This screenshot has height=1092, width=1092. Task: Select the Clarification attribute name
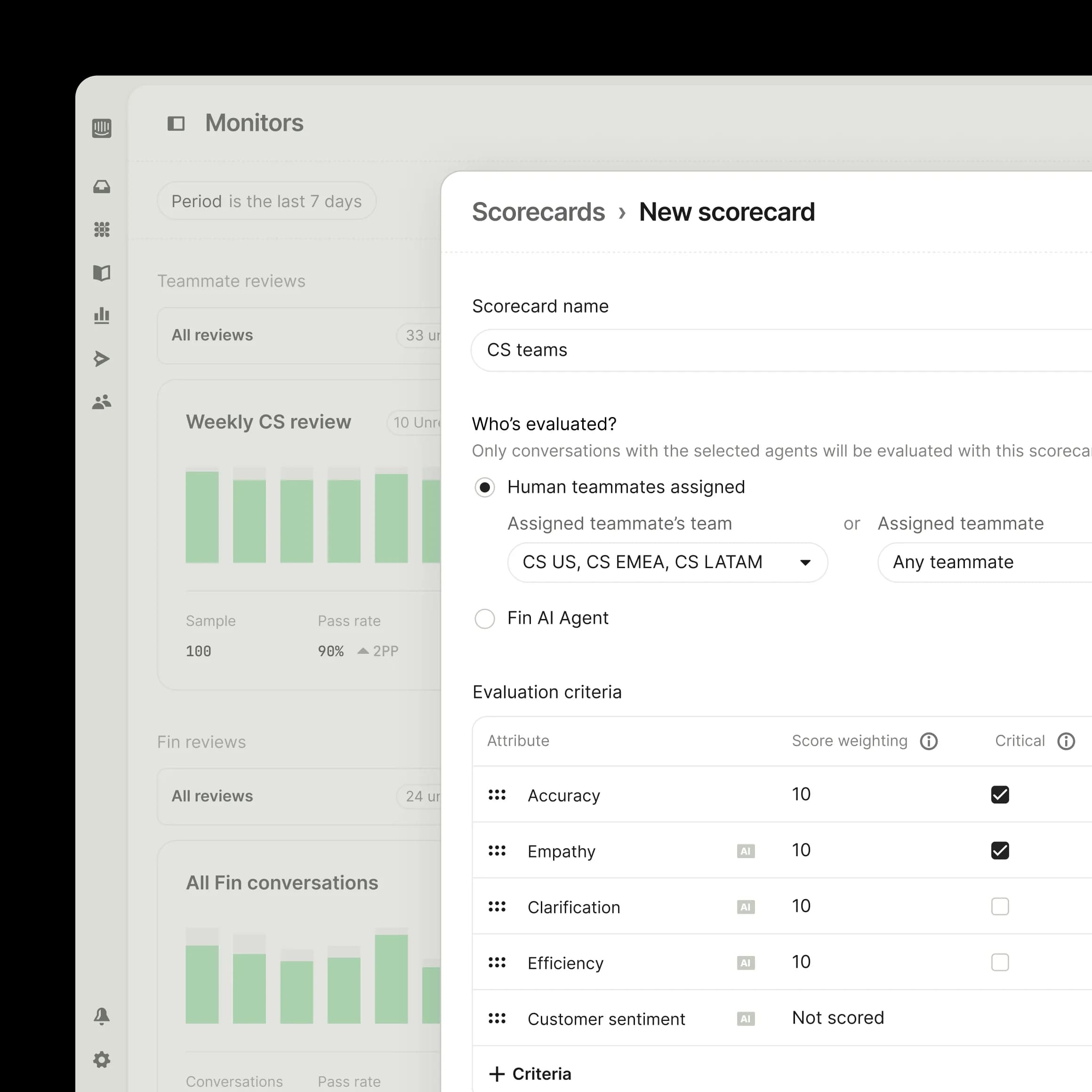point(574,907)
